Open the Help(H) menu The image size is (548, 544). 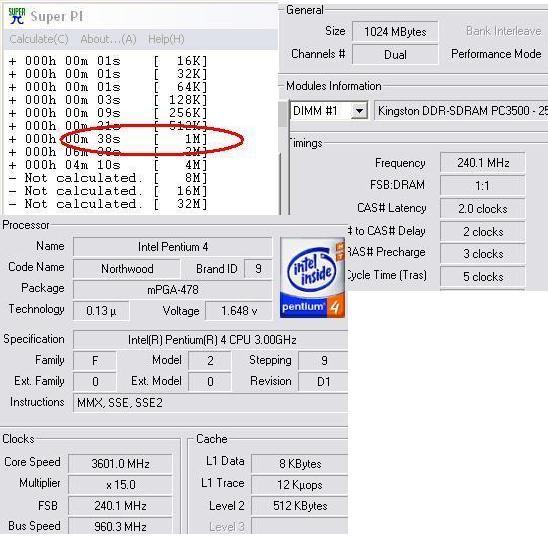[x=166, y=39]
